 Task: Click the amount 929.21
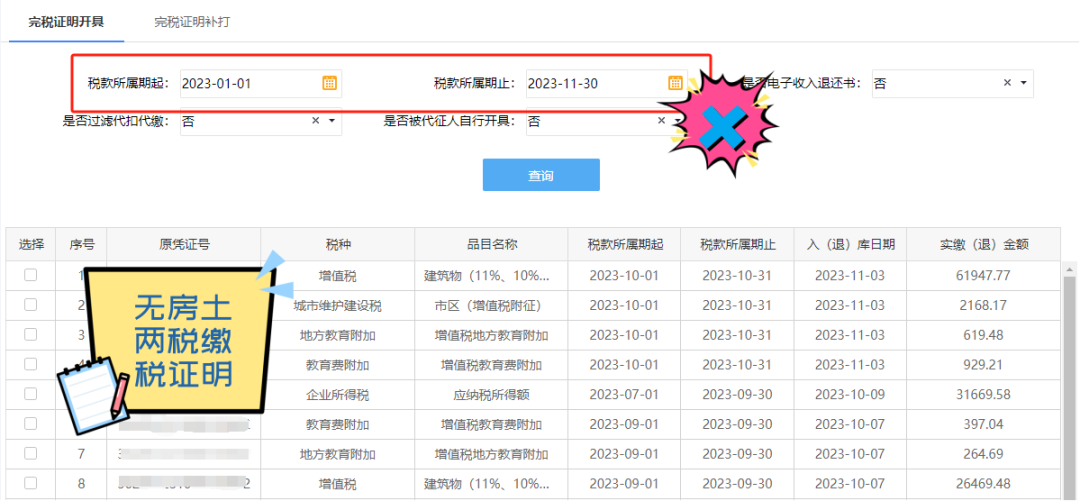983,365
